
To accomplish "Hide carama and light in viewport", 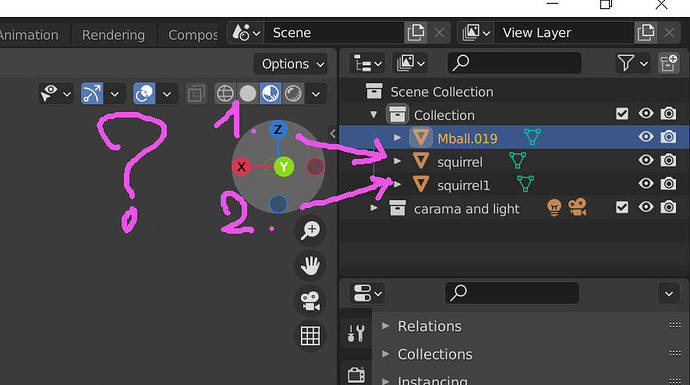I will pyautogui.click(x=646, y=207).
